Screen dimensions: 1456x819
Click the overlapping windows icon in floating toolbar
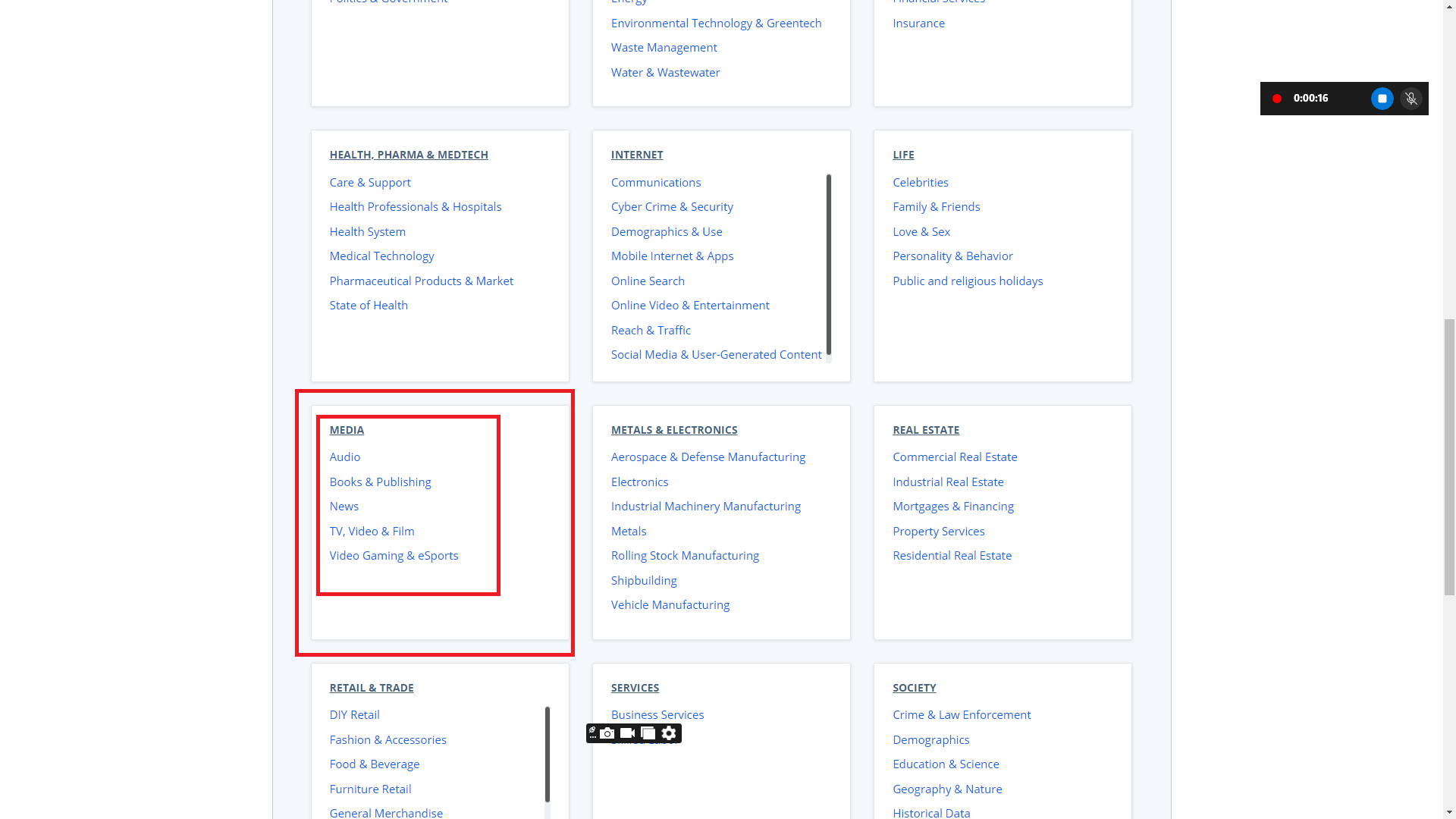point(648,733)
